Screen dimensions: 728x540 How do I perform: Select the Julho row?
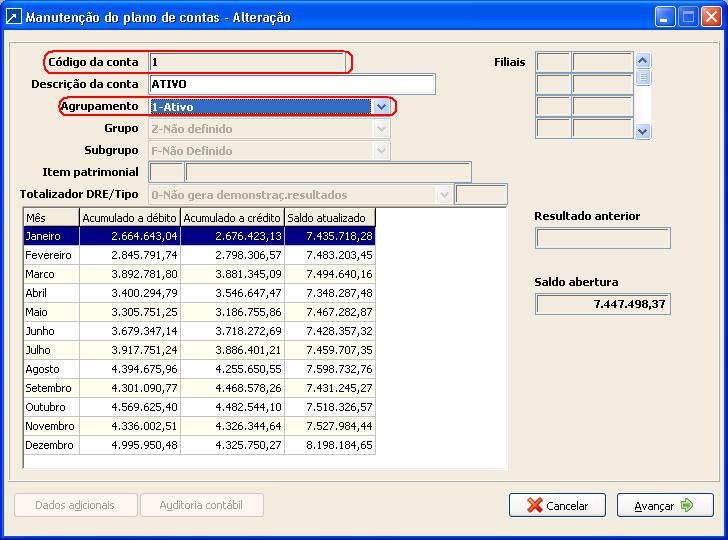tap(199, 350)
